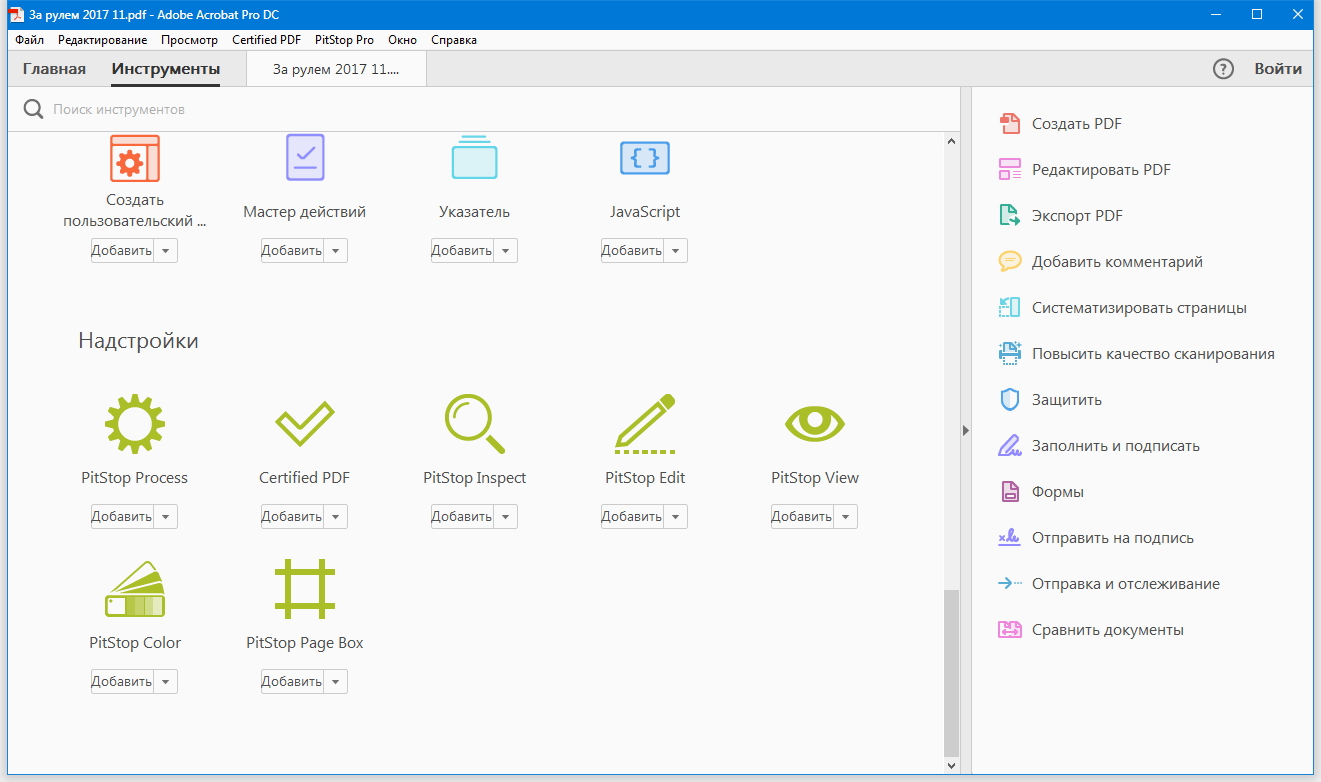Open the PitStop Pro menu

(x=344, y=40)
